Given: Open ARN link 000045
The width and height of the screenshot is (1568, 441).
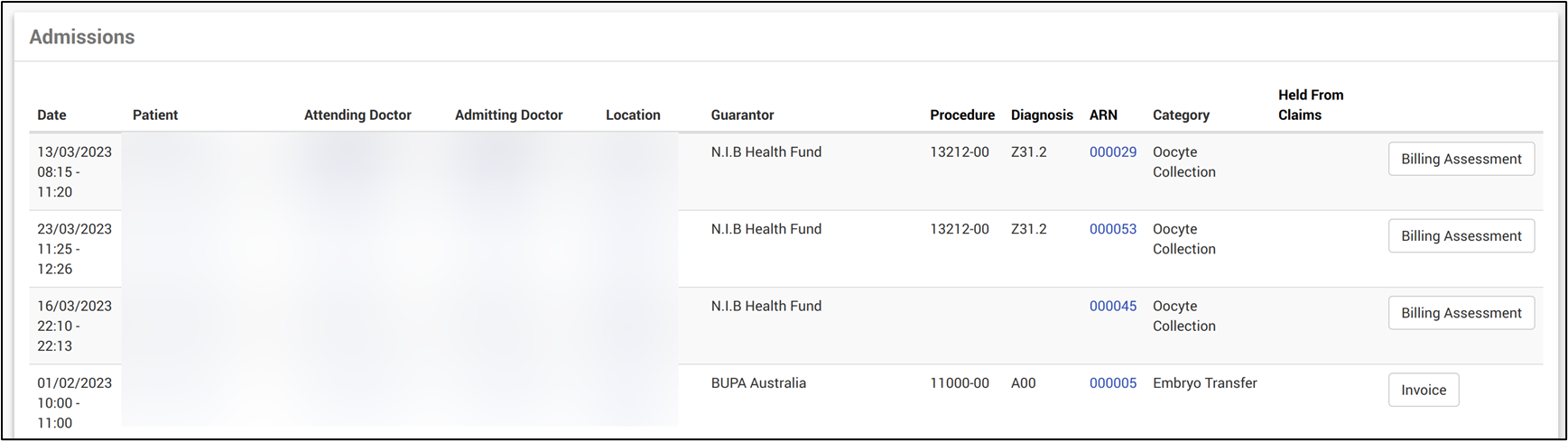Looking at the screenshot, I should pyautogui.click(x=1112, y=307).
